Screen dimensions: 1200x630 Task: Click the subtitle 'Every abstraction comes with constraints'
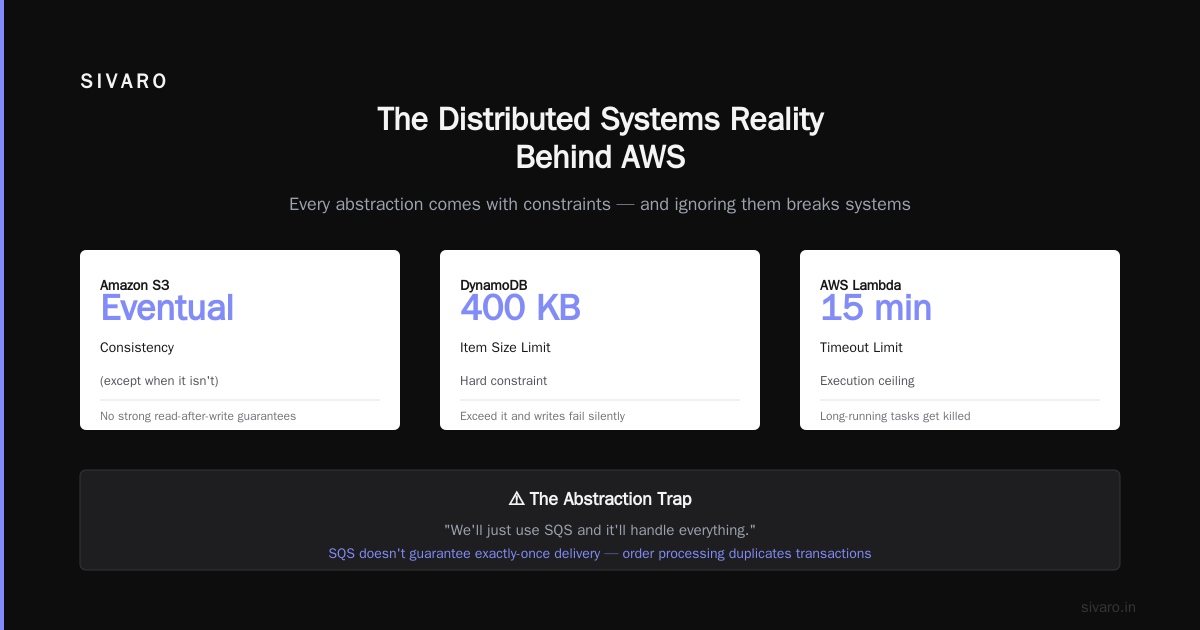[450, 204]
